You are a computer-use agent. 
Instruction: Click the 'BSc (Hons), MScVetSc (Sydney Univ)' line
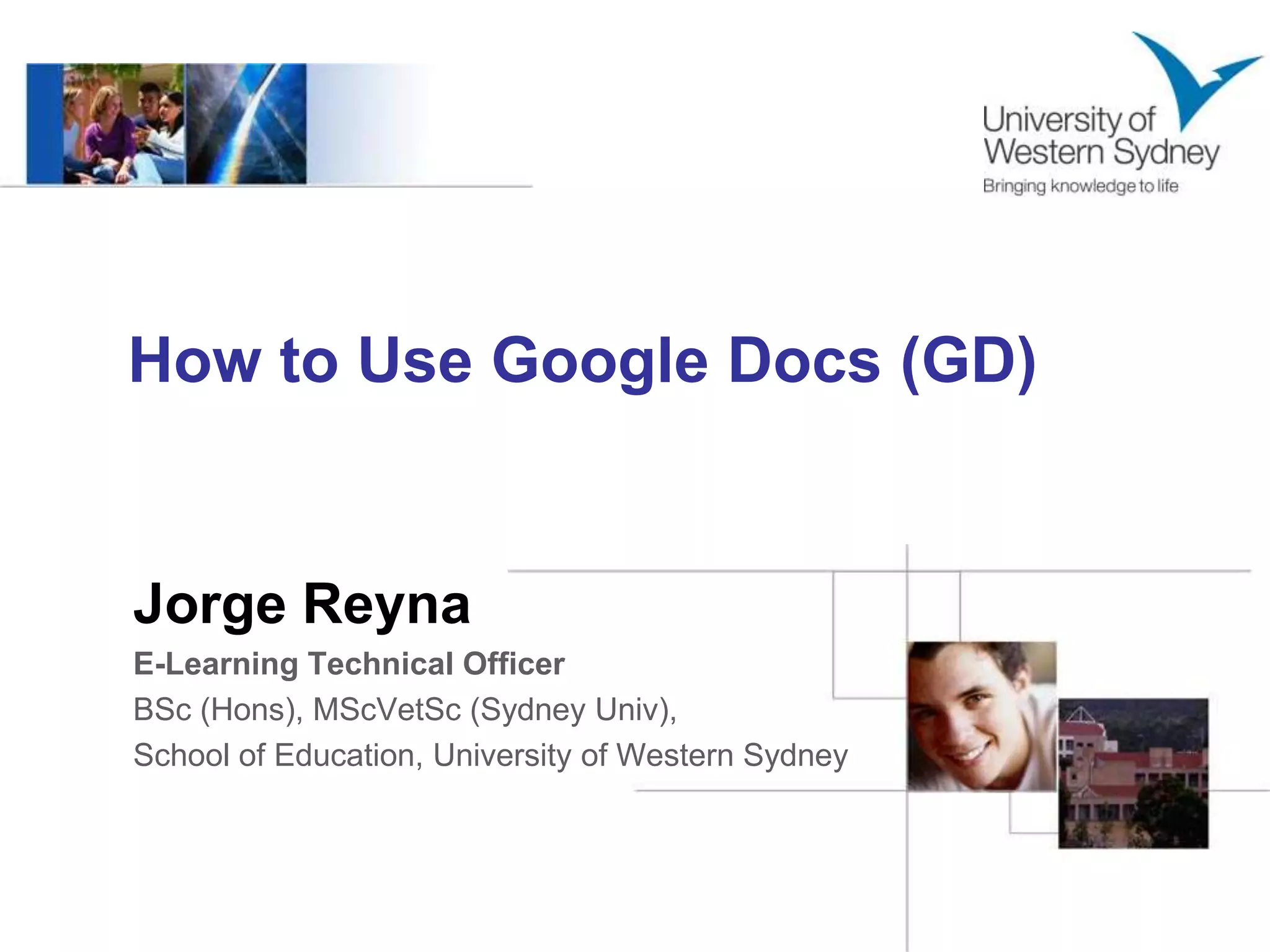404,710
